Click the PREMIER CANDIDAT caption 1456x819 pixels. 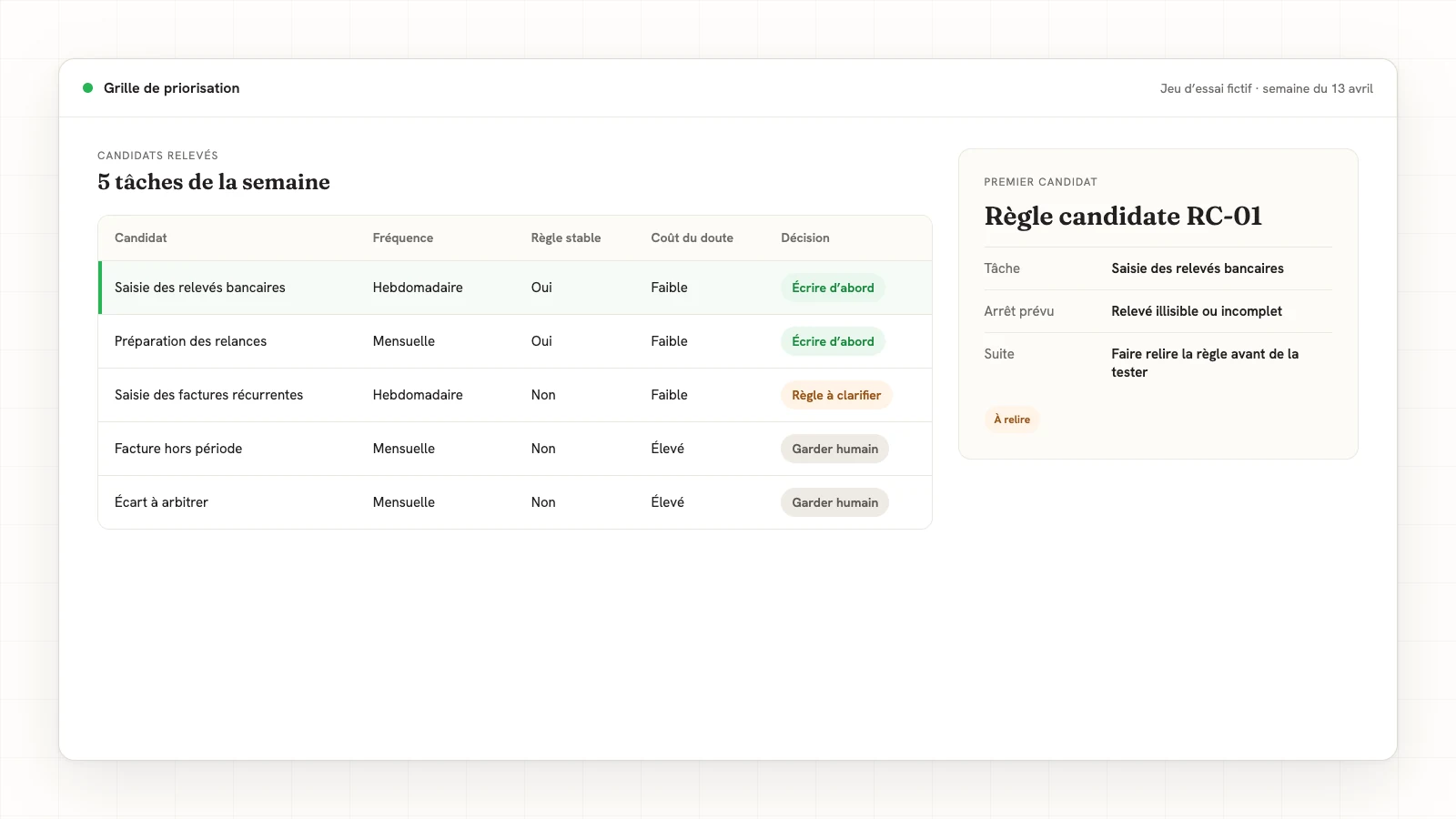coord(1041,182)
